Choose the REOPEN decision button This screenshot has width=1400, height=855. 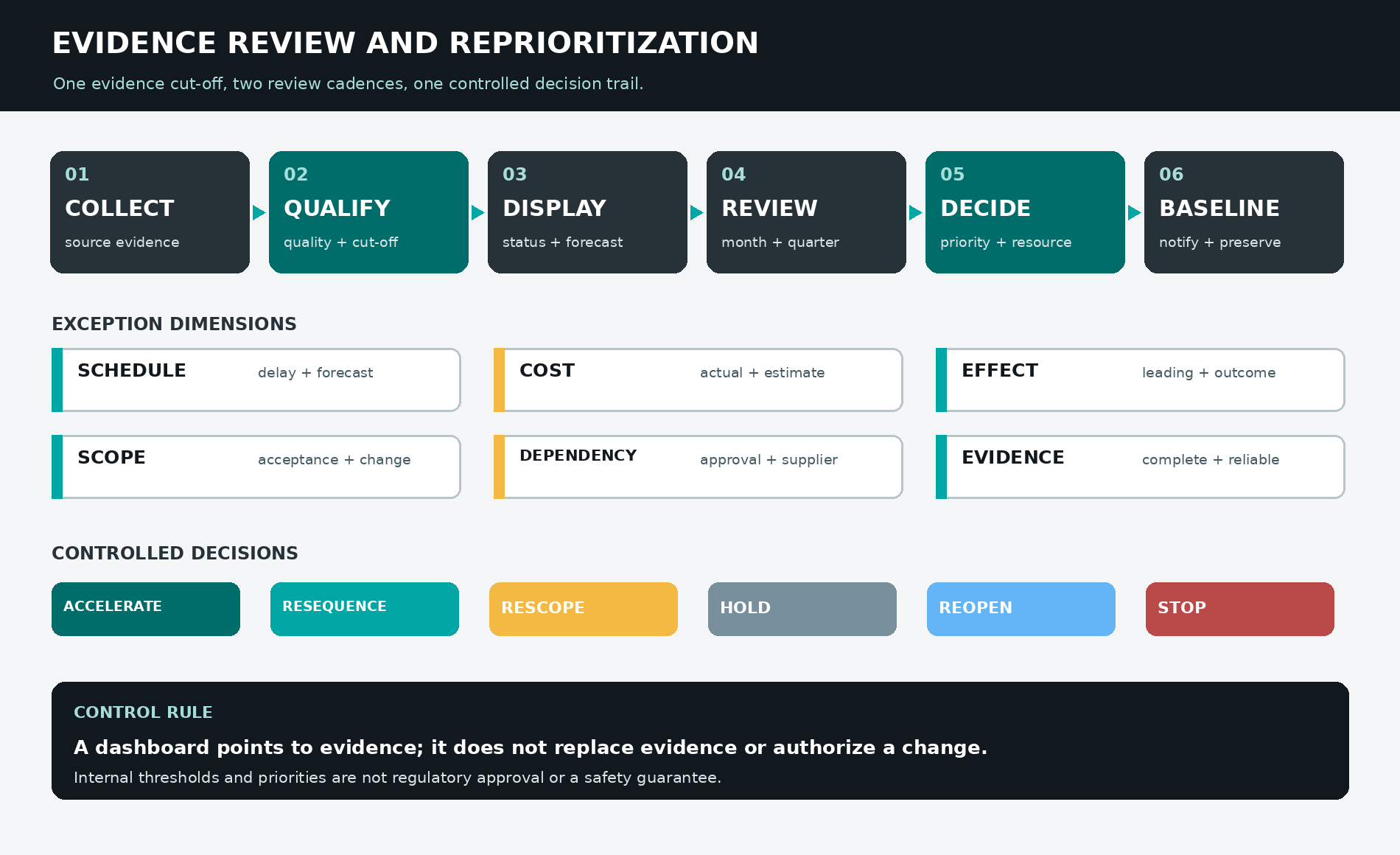[1021, 609]
